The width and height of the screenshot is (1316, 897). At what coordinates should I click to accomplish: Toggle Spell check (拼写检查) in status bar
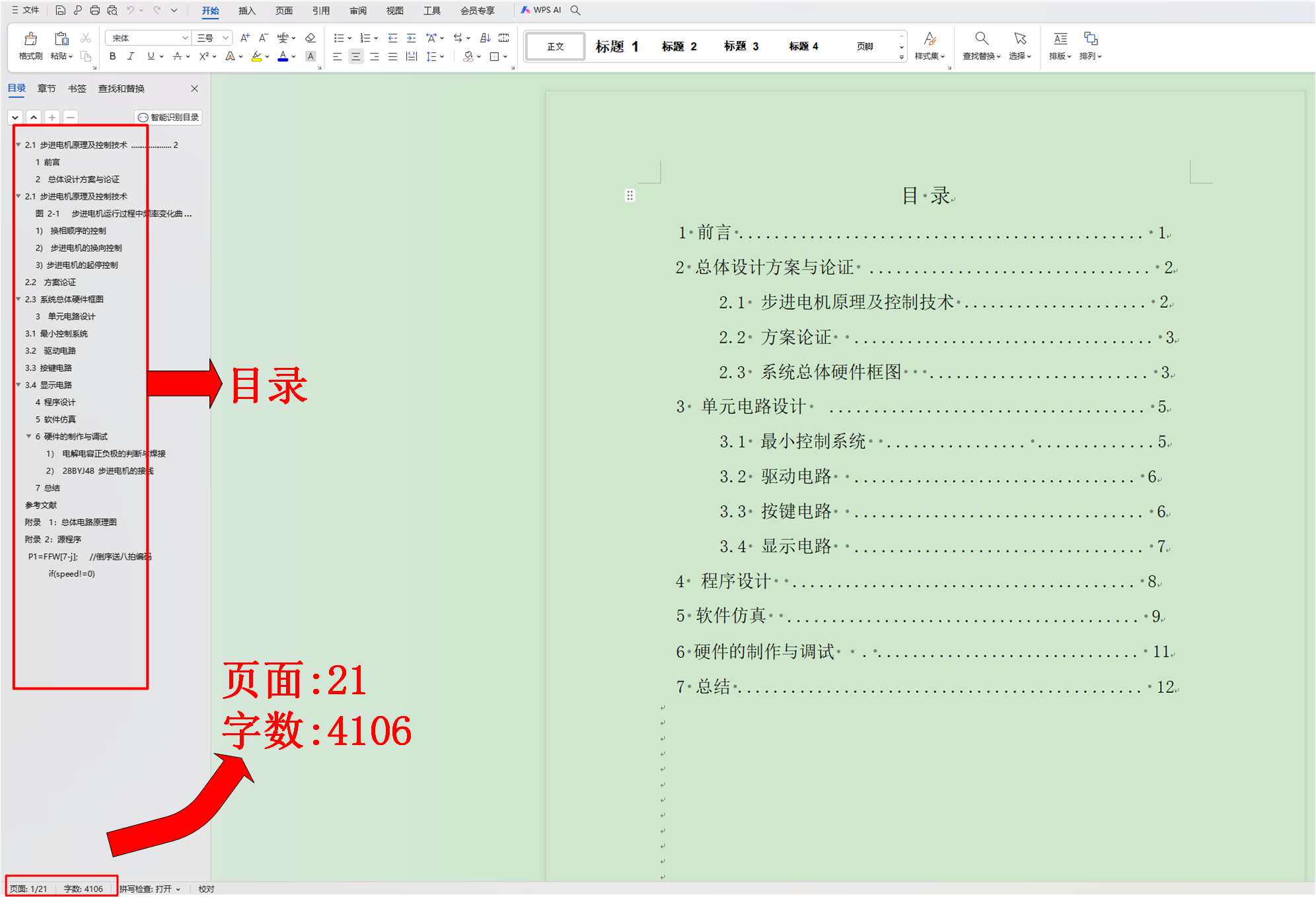tap(149, 888)
